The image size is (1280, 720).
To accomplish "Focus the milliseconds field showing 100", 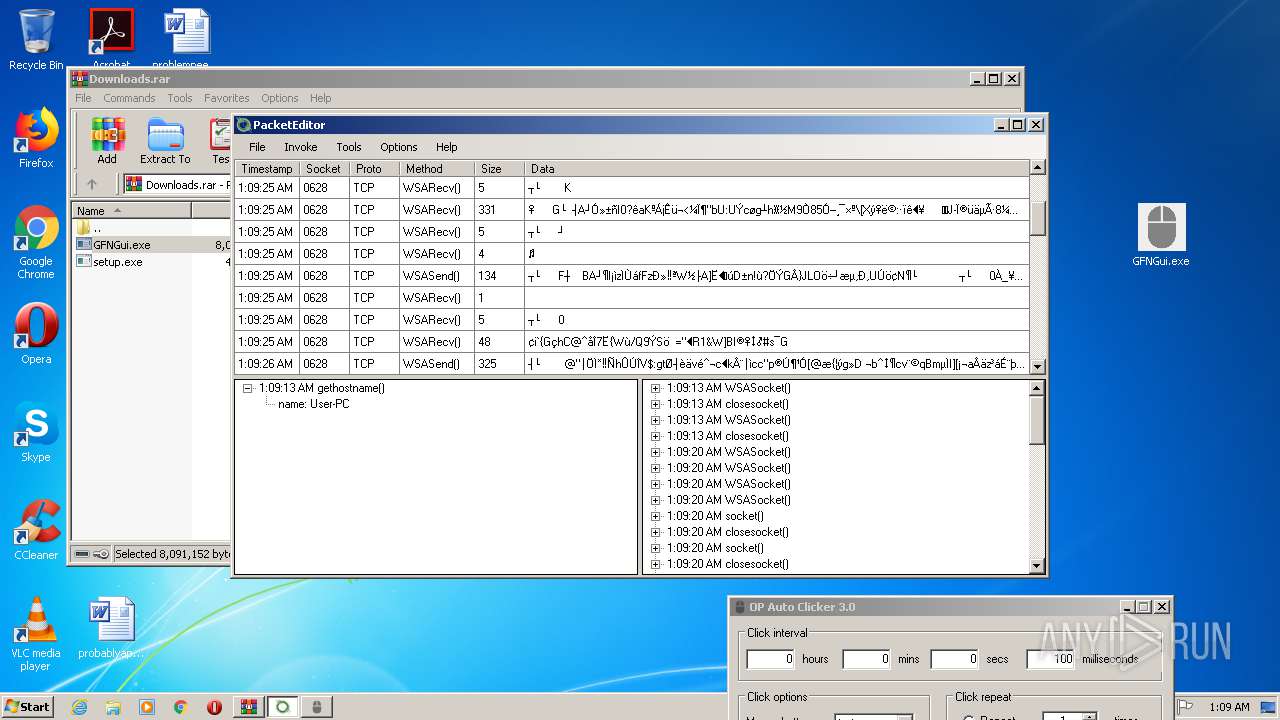I will (x=1051, y=659).
